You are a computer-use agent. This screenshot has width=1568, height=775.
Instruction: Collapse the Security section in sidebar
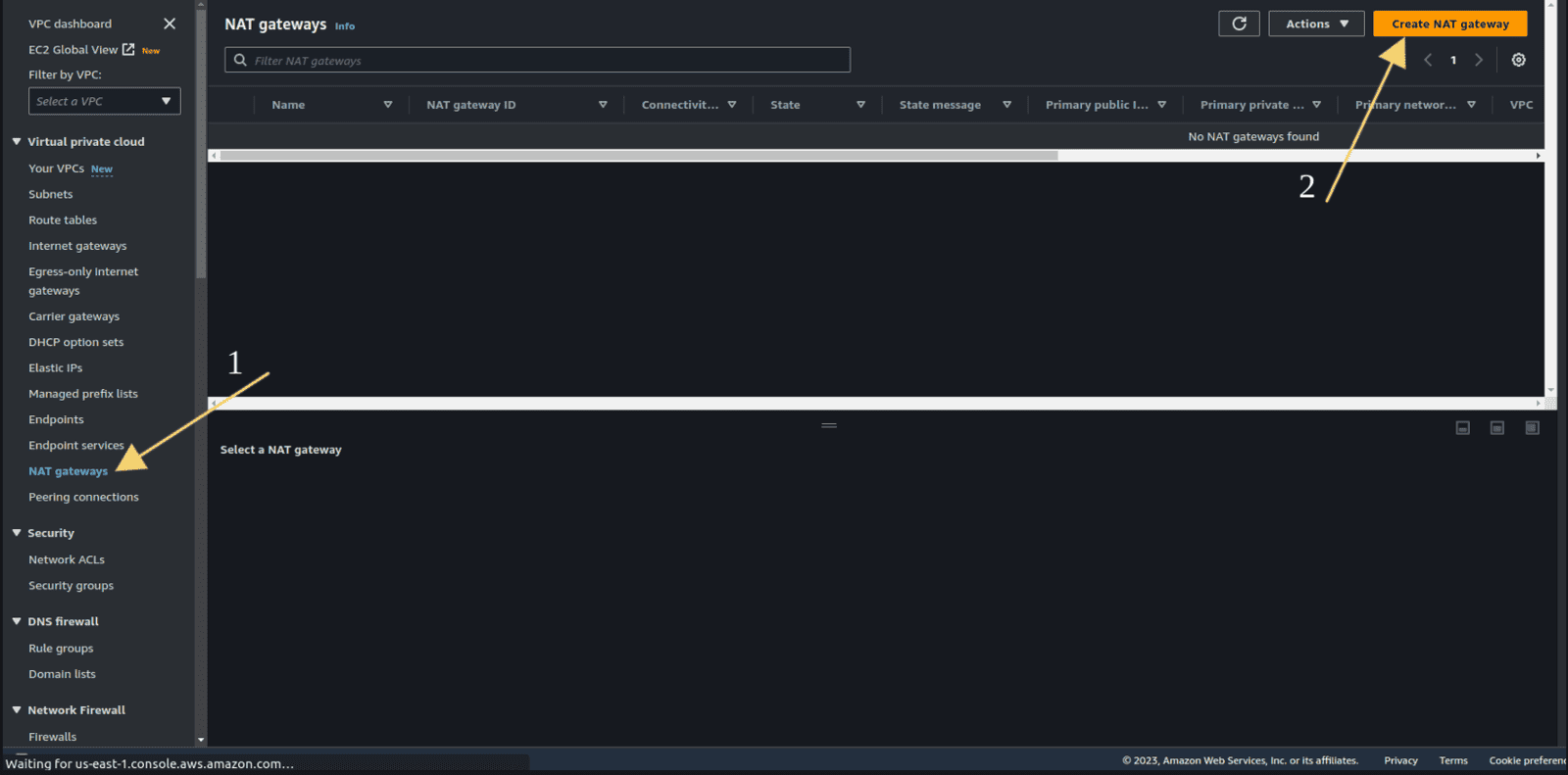point(17,533)
